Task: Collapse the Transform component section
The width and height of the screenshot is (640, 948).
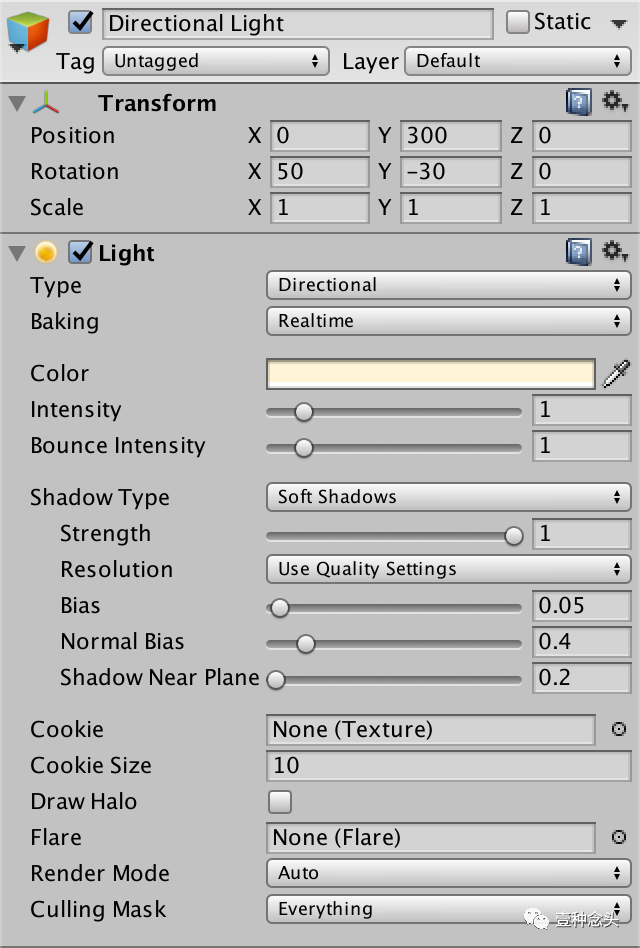Action: pos(17,103)
